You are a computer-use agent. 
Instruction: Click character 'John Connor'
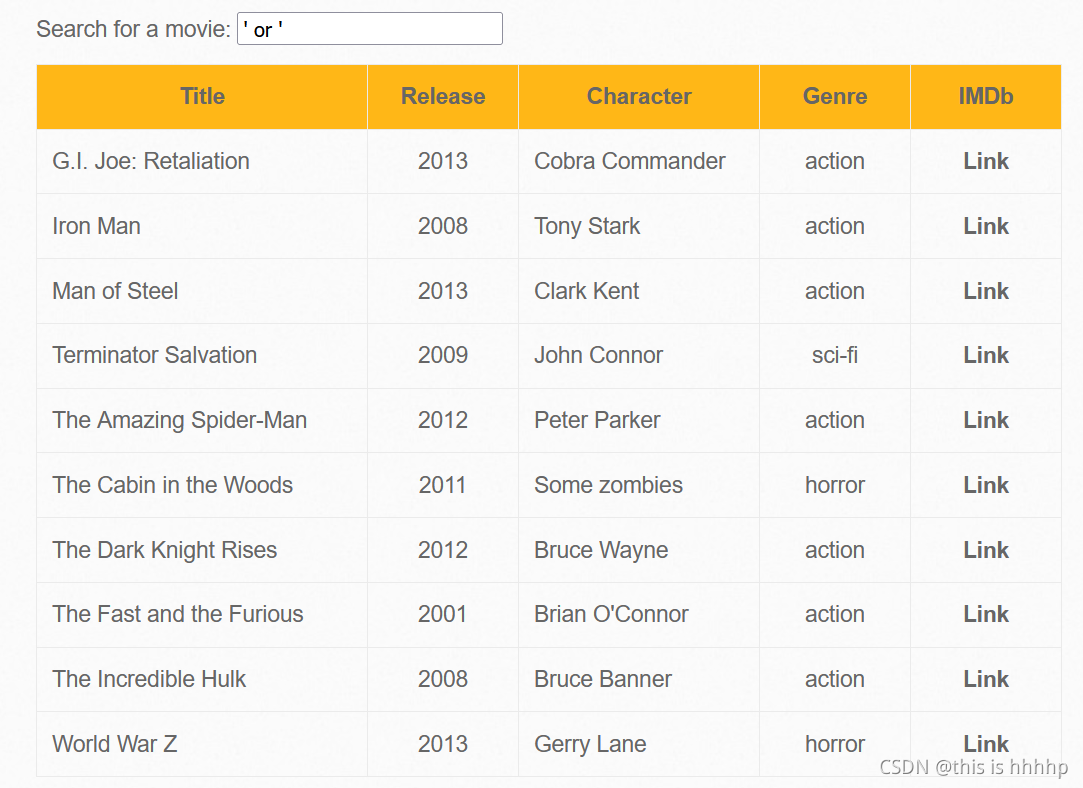coord(598,355)
